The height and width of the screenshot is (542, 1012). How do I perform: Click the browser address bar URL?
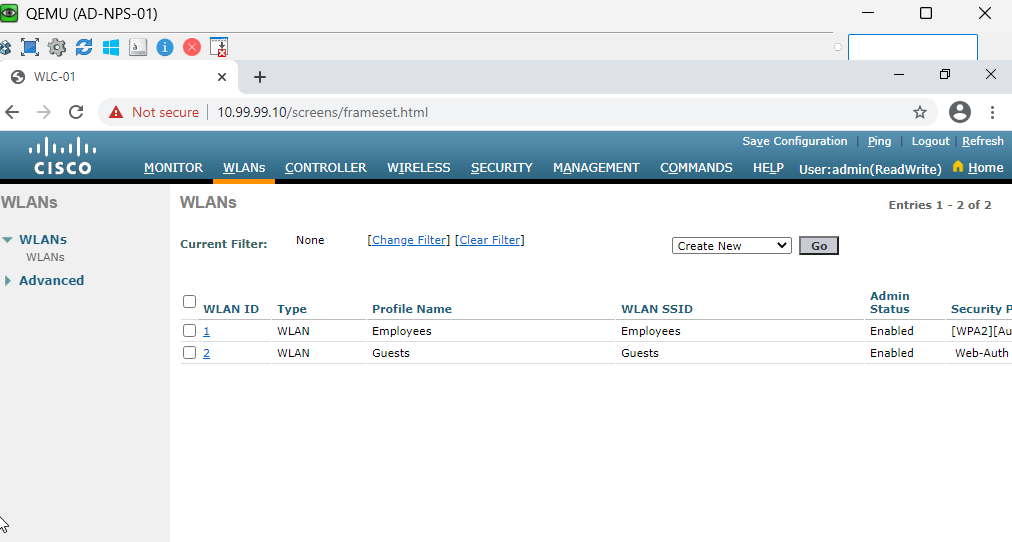coord(323,112)
